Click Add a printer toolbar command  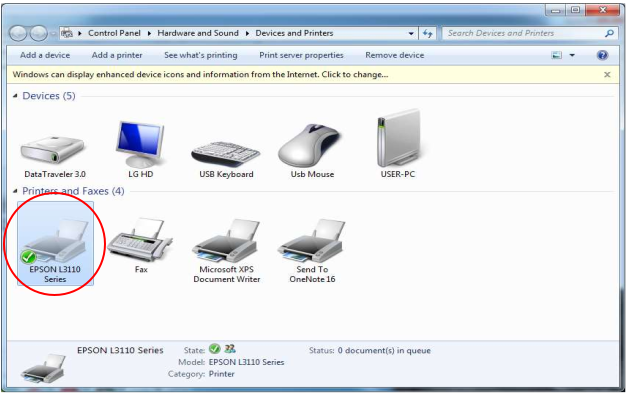[x=117, y=55]
